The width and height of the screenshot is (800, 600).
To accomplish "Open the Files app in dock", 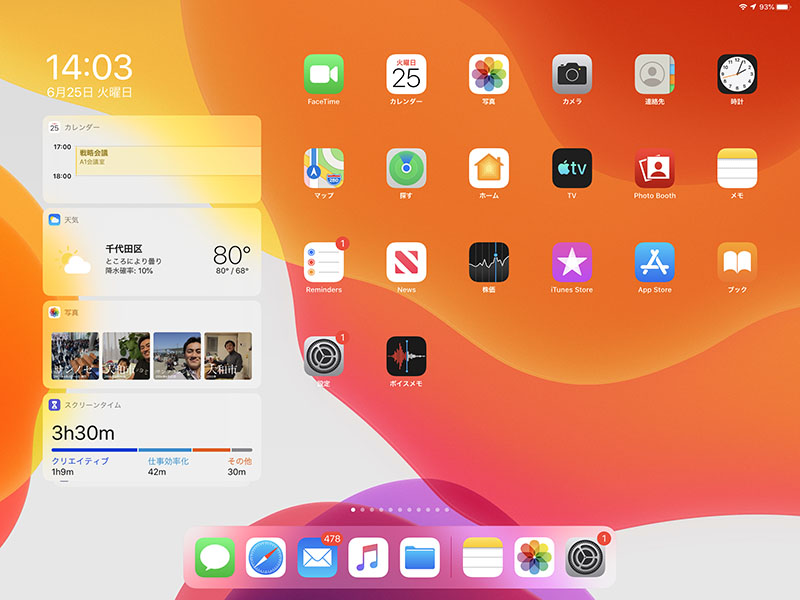I will (x=419, y=557).
